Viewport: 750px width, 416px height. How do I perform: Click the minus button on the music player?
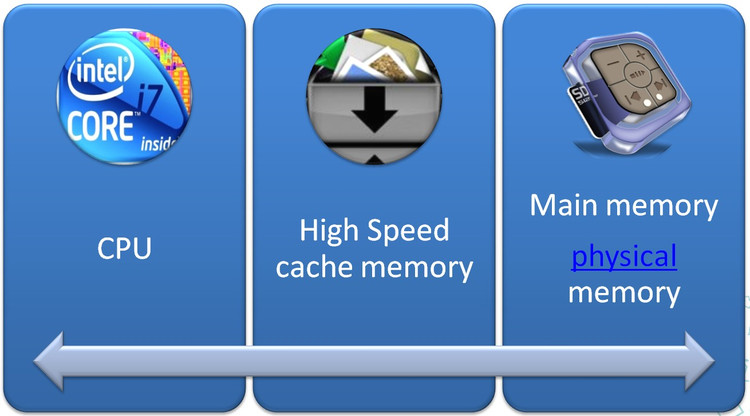pyautogui.click(x=613, y=63)
